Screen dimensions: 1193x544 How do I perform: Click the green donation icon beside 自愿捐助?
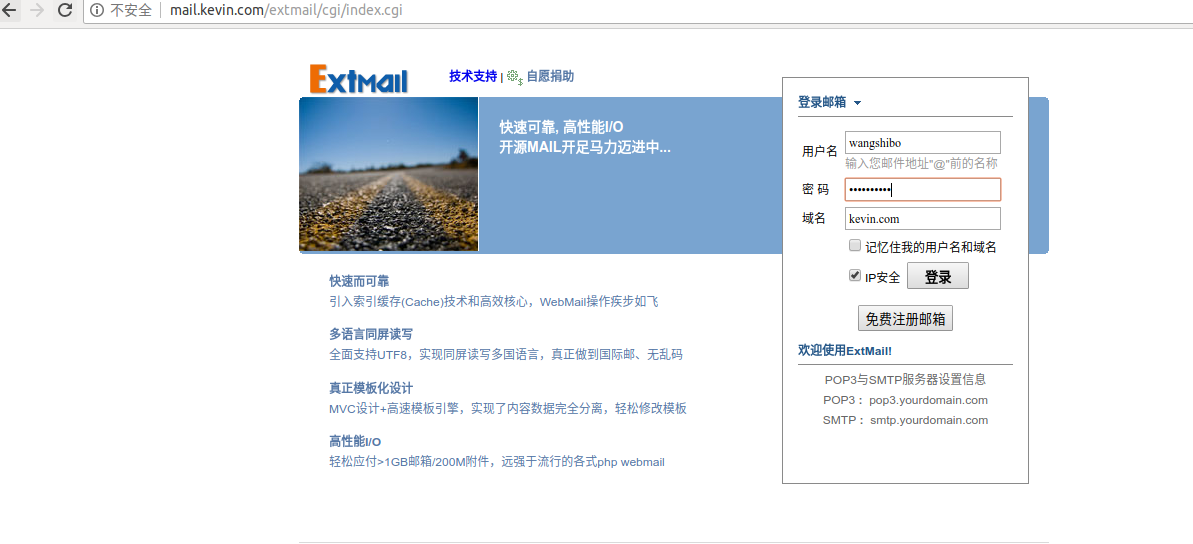pos(515,77)
